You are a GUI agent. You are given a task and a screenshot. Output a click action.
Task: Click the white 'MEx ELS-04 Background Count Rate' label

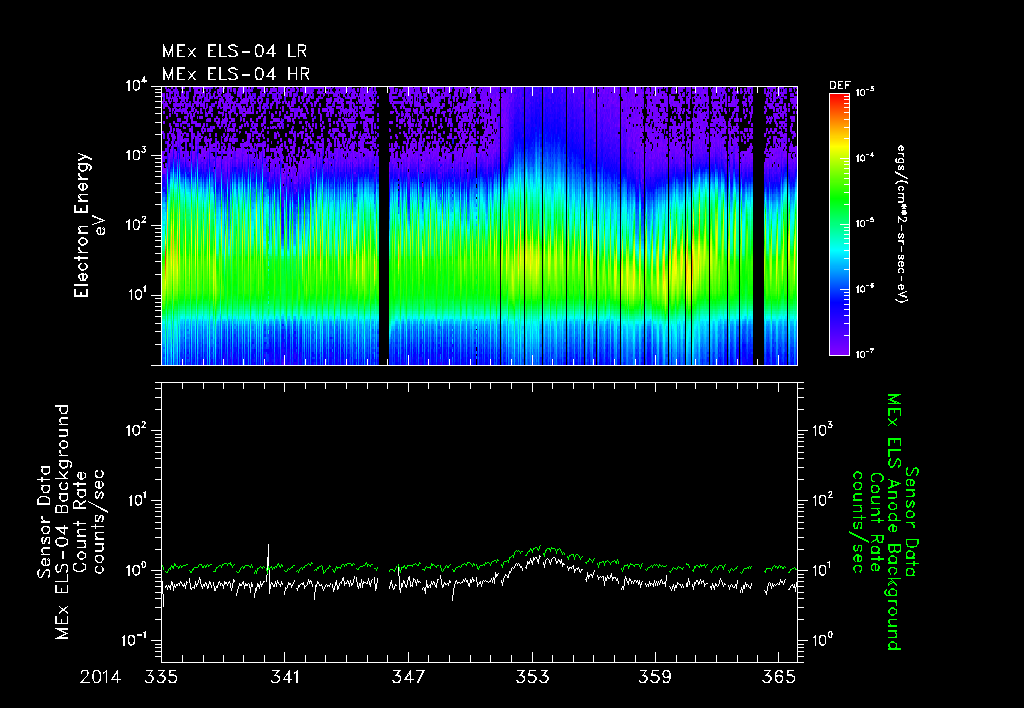pos(71,521)
